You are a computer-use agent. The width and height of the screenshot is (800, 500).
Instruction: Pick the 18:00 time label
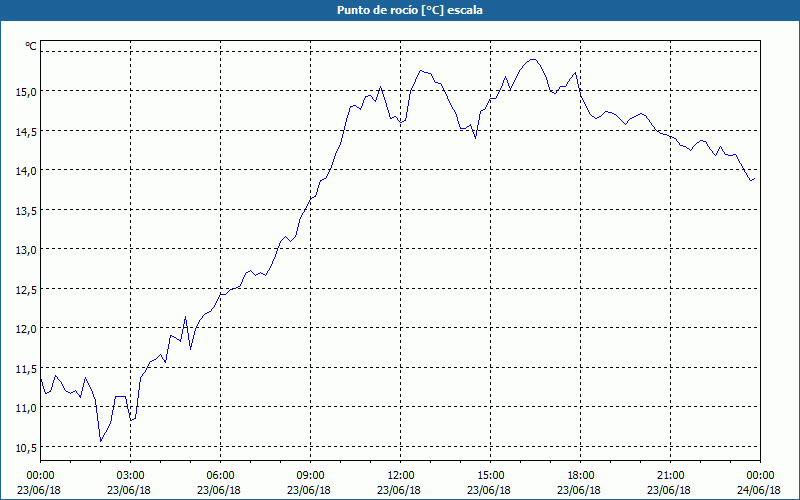pyautogui.click(x=581, y=476)
